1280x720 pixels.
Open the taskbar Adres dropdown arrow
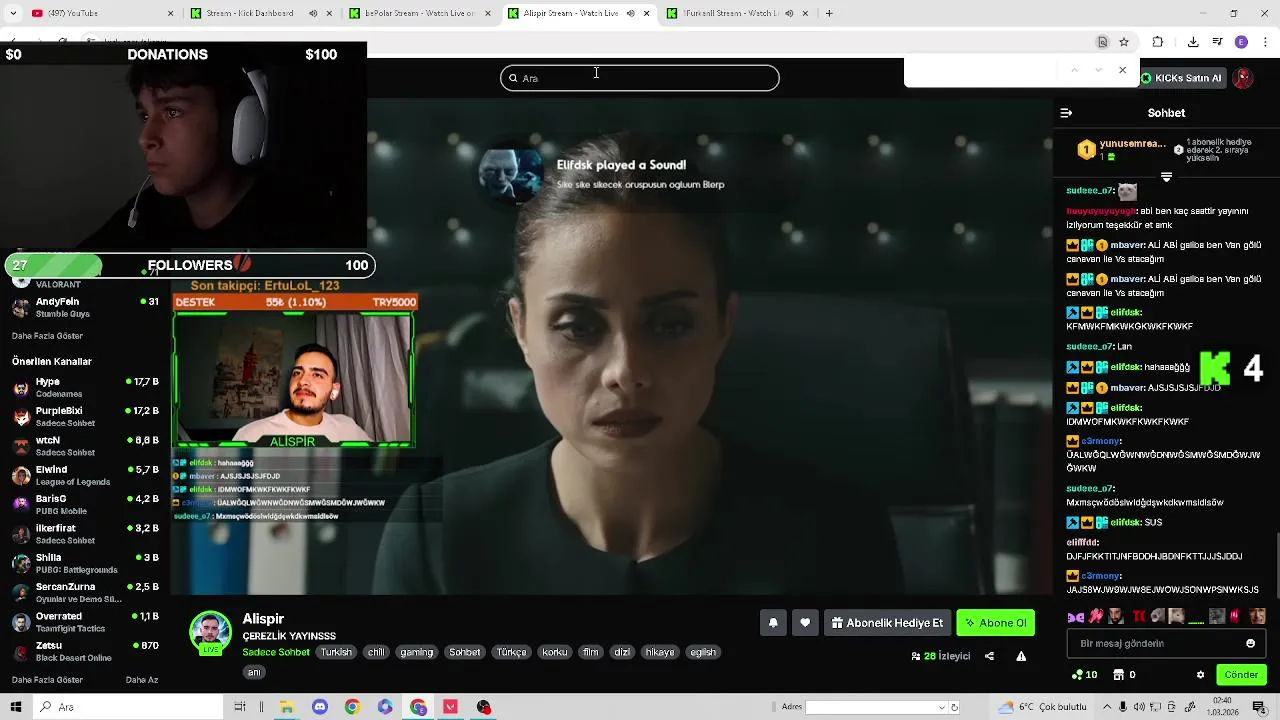pyautogui.click(x=941, y=707)
